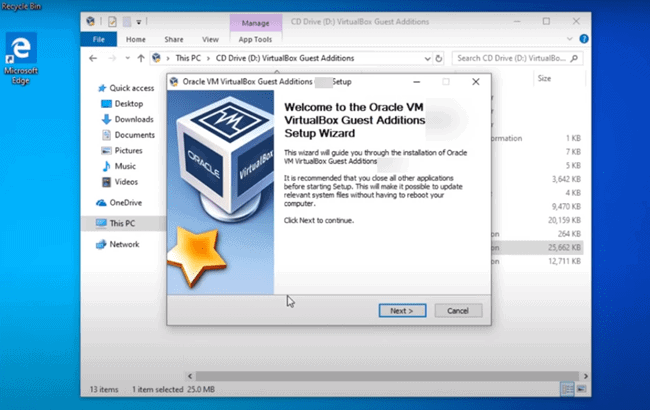The image size is (650, 410).
Task: Select Downloads in the navigation pane
Action: (x=131, y=119)
